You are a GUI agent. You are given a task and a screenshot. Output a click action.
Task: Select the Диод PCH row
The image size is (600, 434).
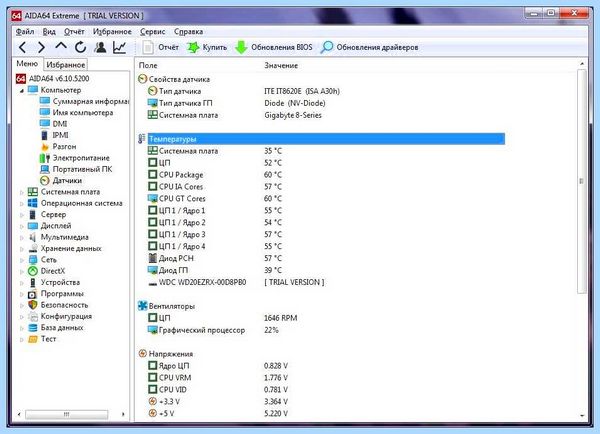215,258
